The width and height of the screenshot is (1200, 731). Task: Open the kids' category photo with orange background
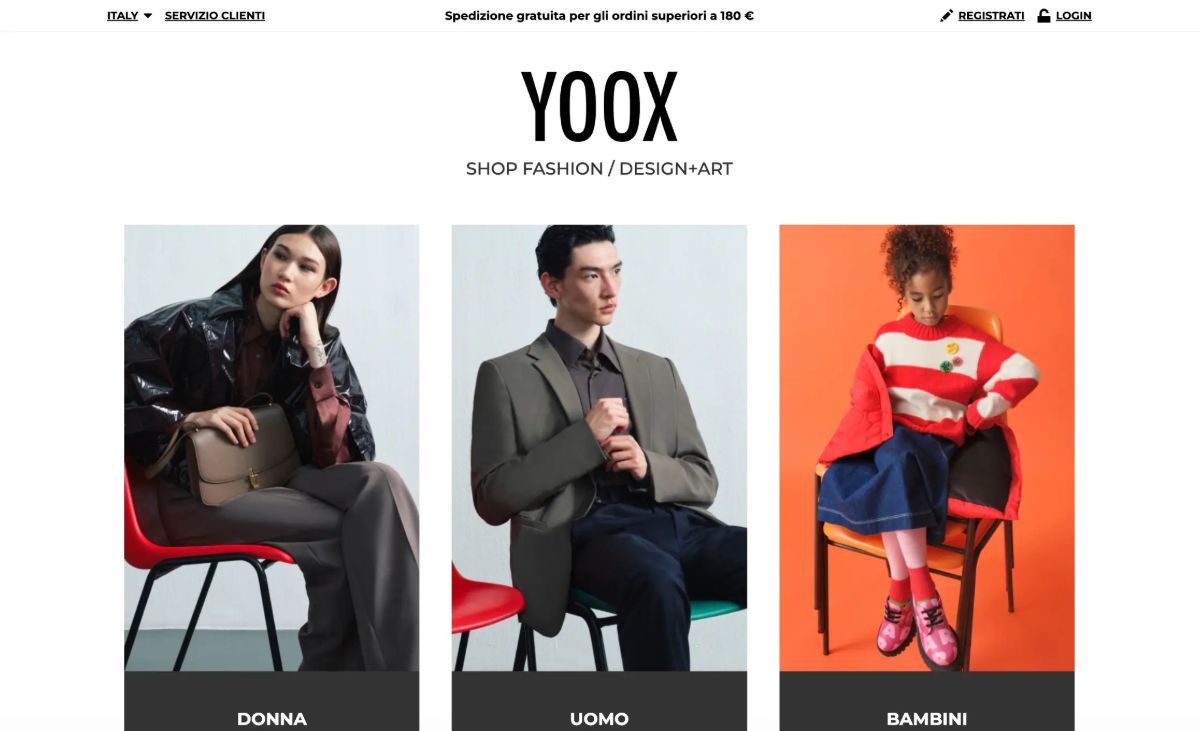[x=927, y=448]
